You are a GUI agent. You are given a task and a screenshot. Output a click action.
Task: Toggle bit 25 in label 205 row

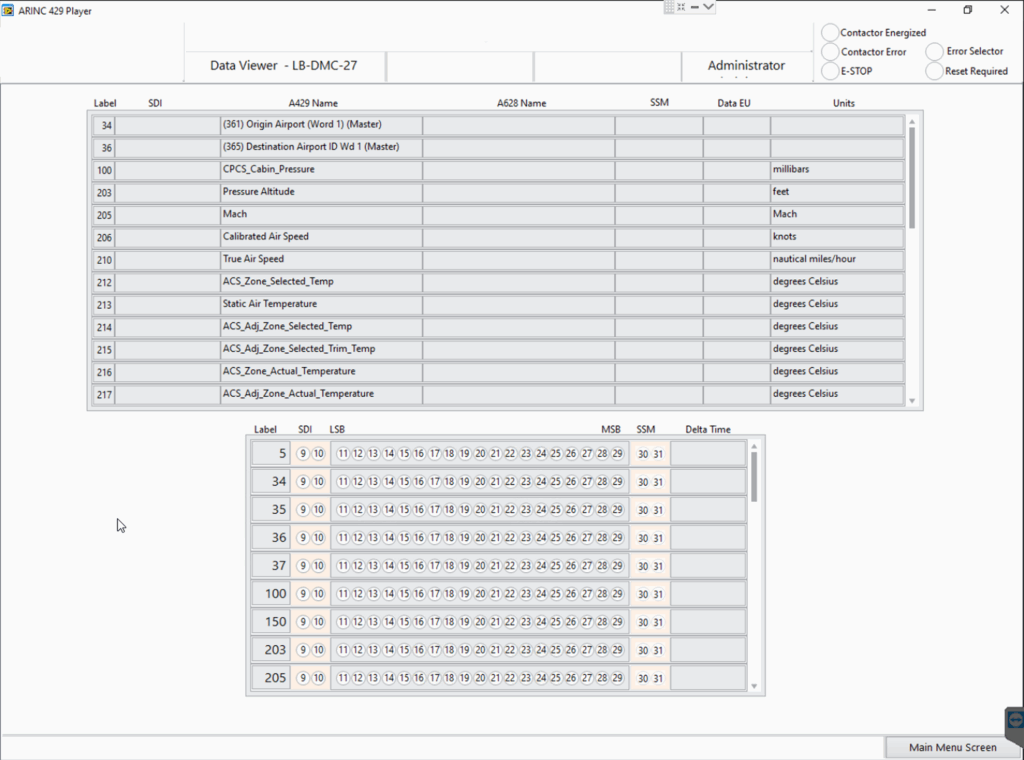[x=556, y=678]
